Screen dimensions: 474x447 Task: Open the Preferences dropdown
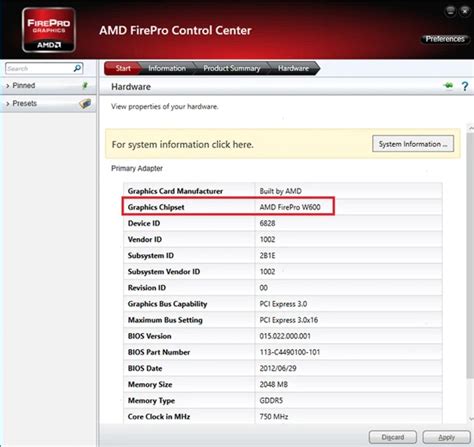pos(445,39)
